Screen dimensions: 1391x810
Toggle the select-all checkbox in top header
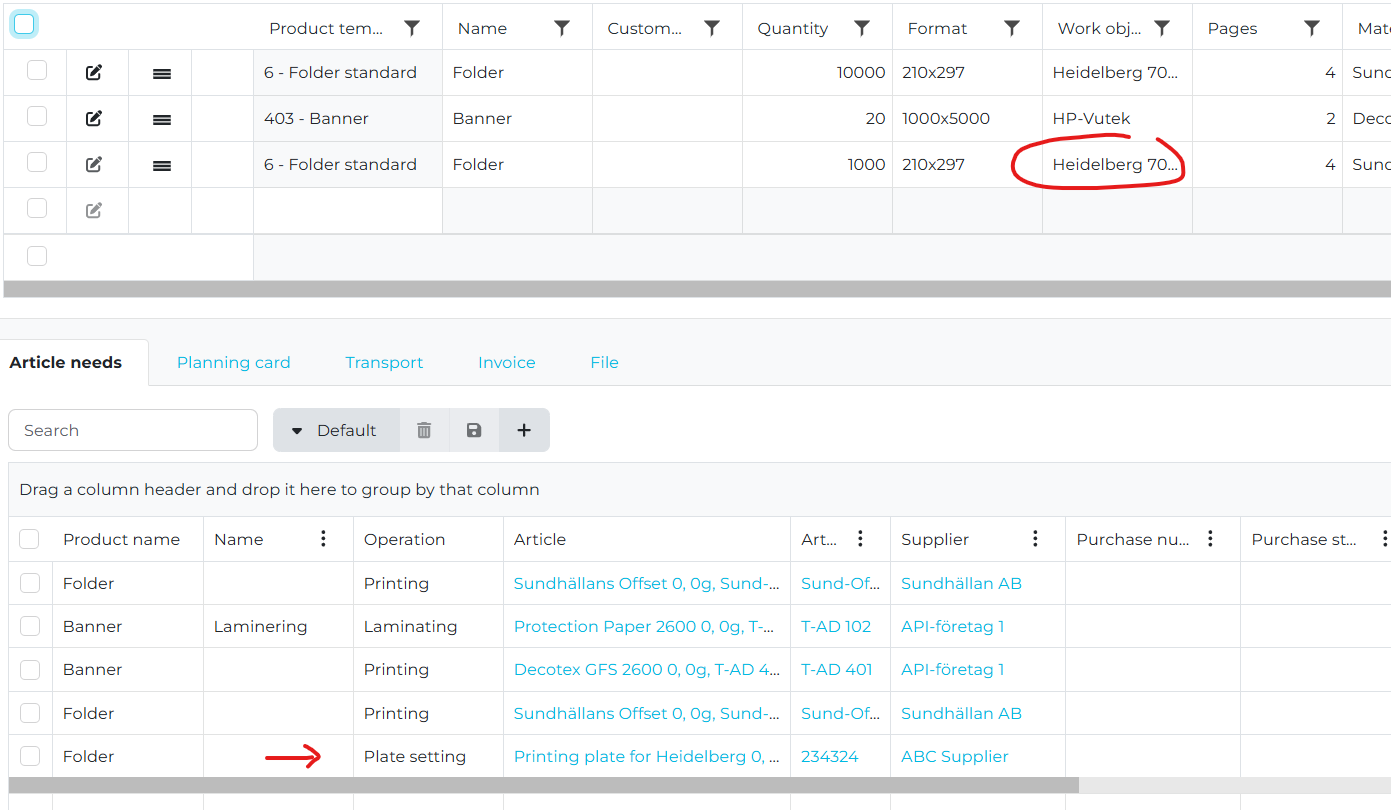tap(24, 25)
